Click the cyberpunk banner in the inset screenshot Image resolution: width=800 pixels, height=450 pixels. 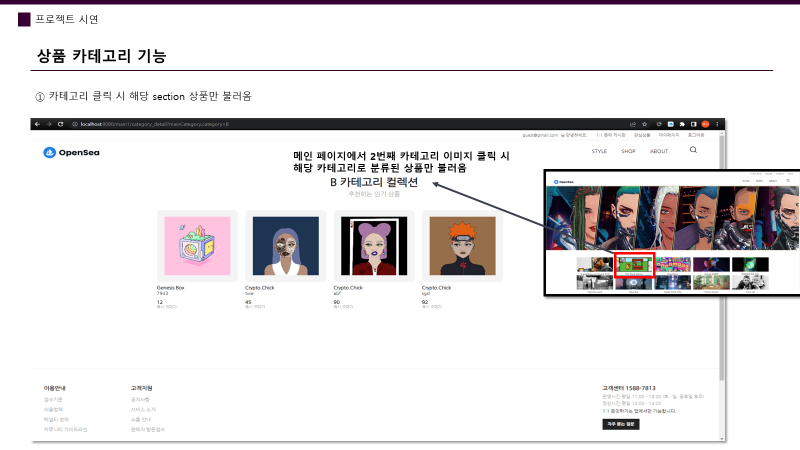(672, 218)
